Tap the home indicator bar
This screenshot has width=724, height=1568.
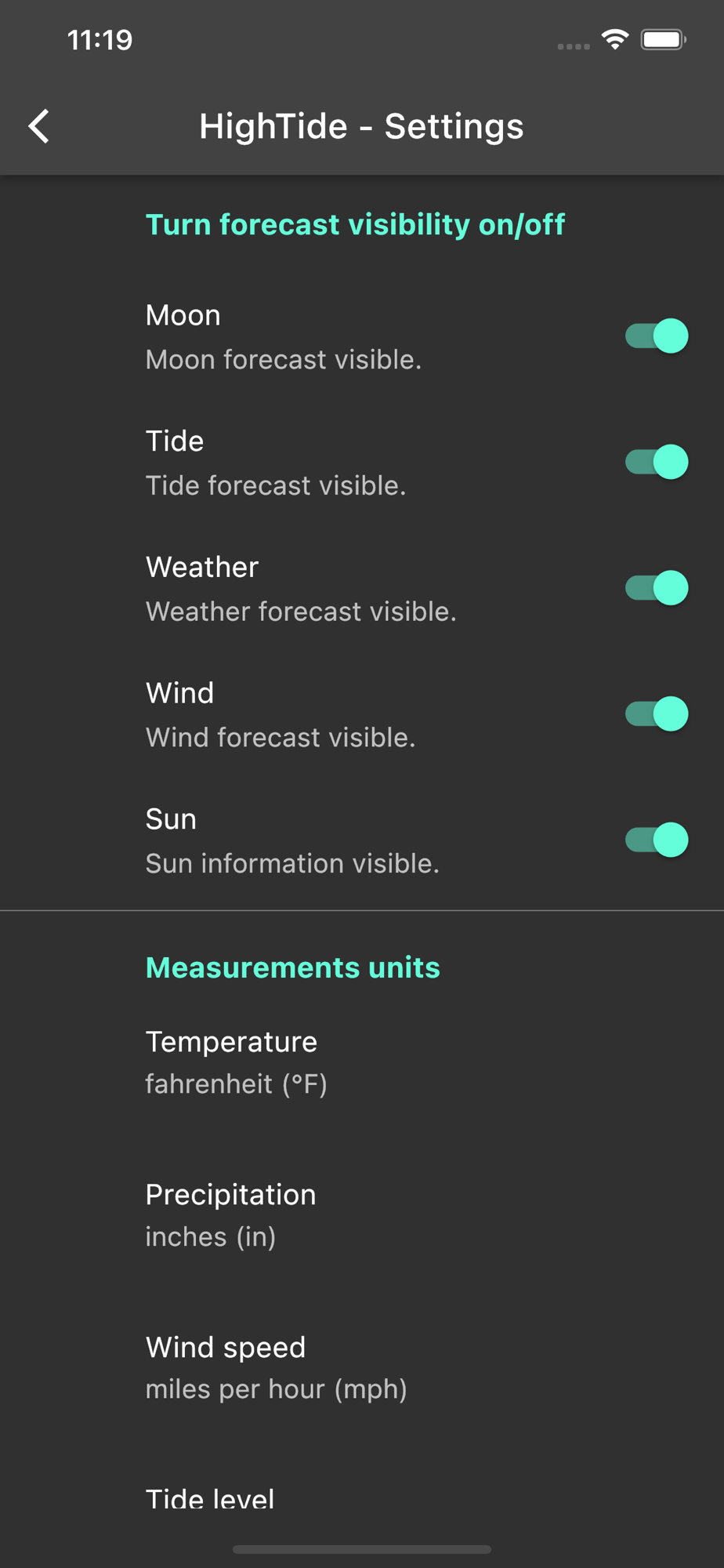[x=362, y=1549]
